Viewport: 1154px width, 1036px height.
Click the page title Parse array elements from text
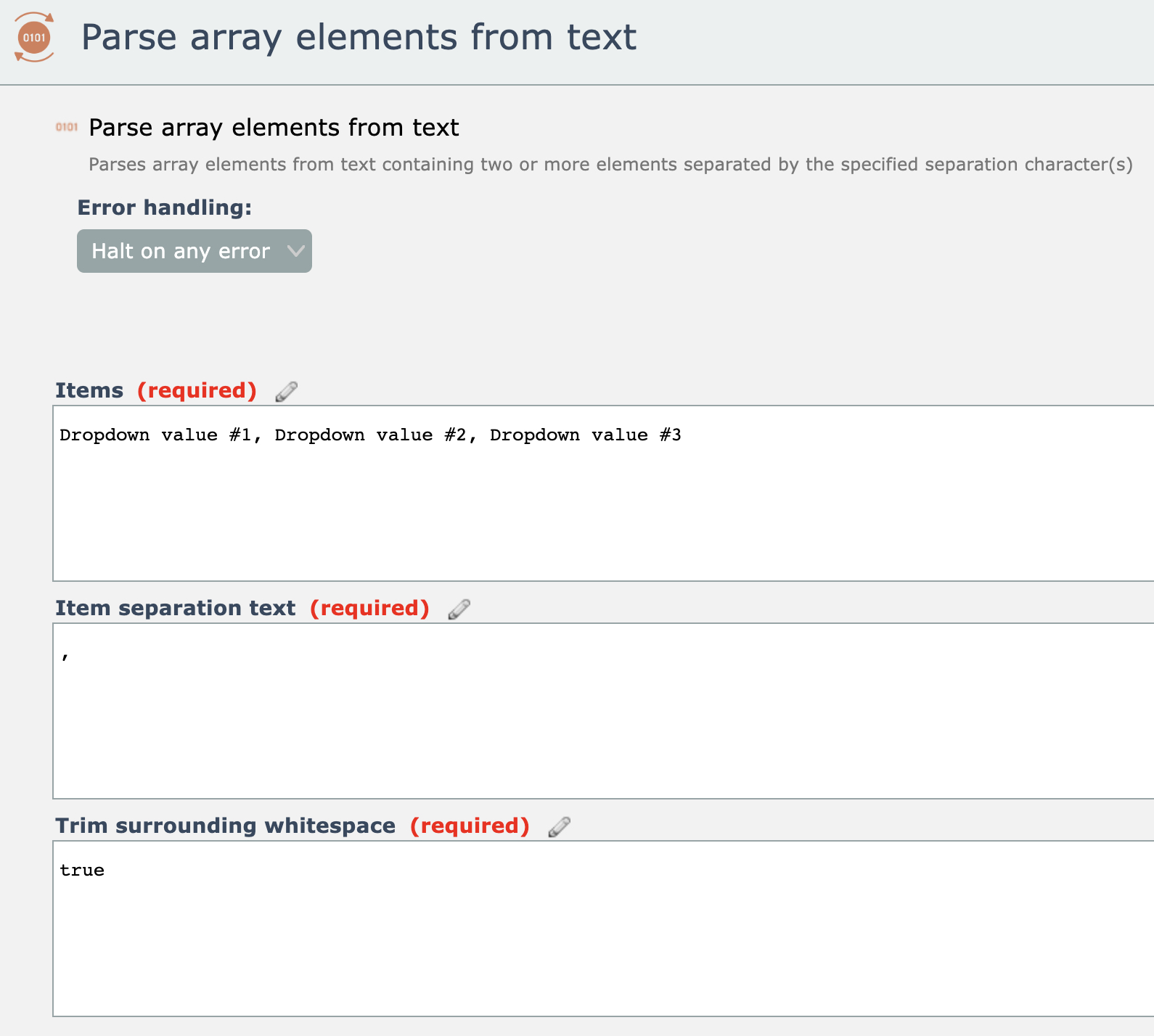tap(359, 38)
